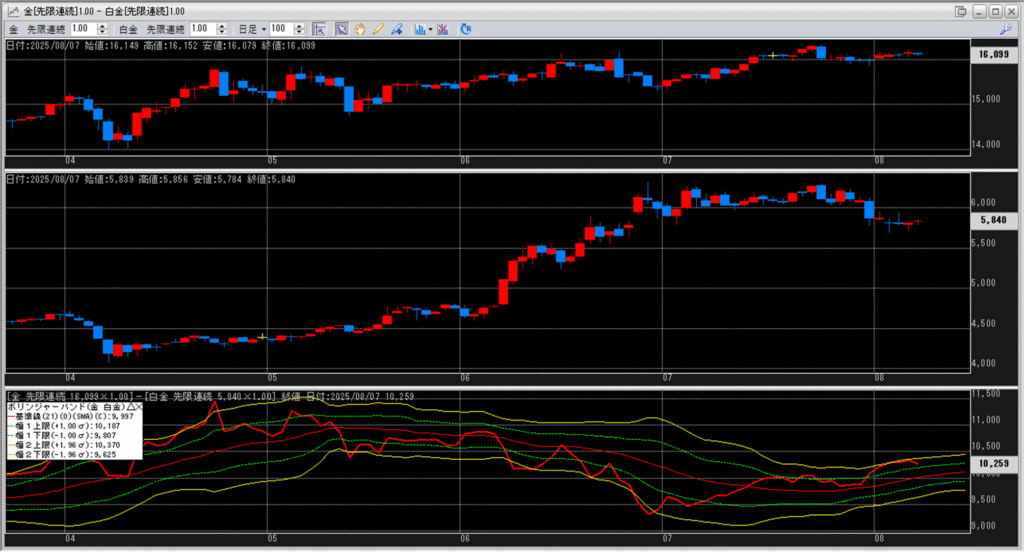This screenshot has width=1024, height=552.
Task: Click the 白金 symbol button in toolbar
Action: click(x=127, y=29)
